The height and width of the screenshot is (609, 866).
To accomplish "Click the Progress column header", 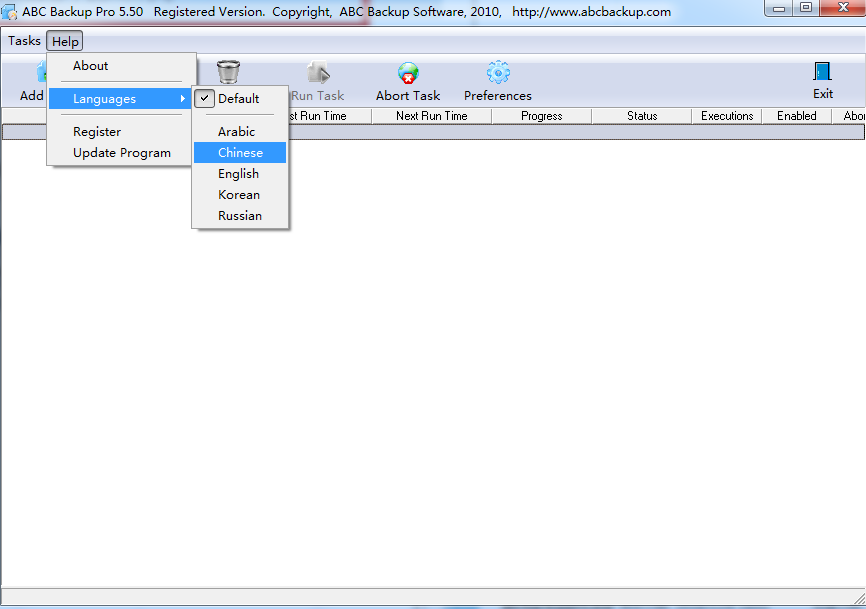I will point(542,116).
